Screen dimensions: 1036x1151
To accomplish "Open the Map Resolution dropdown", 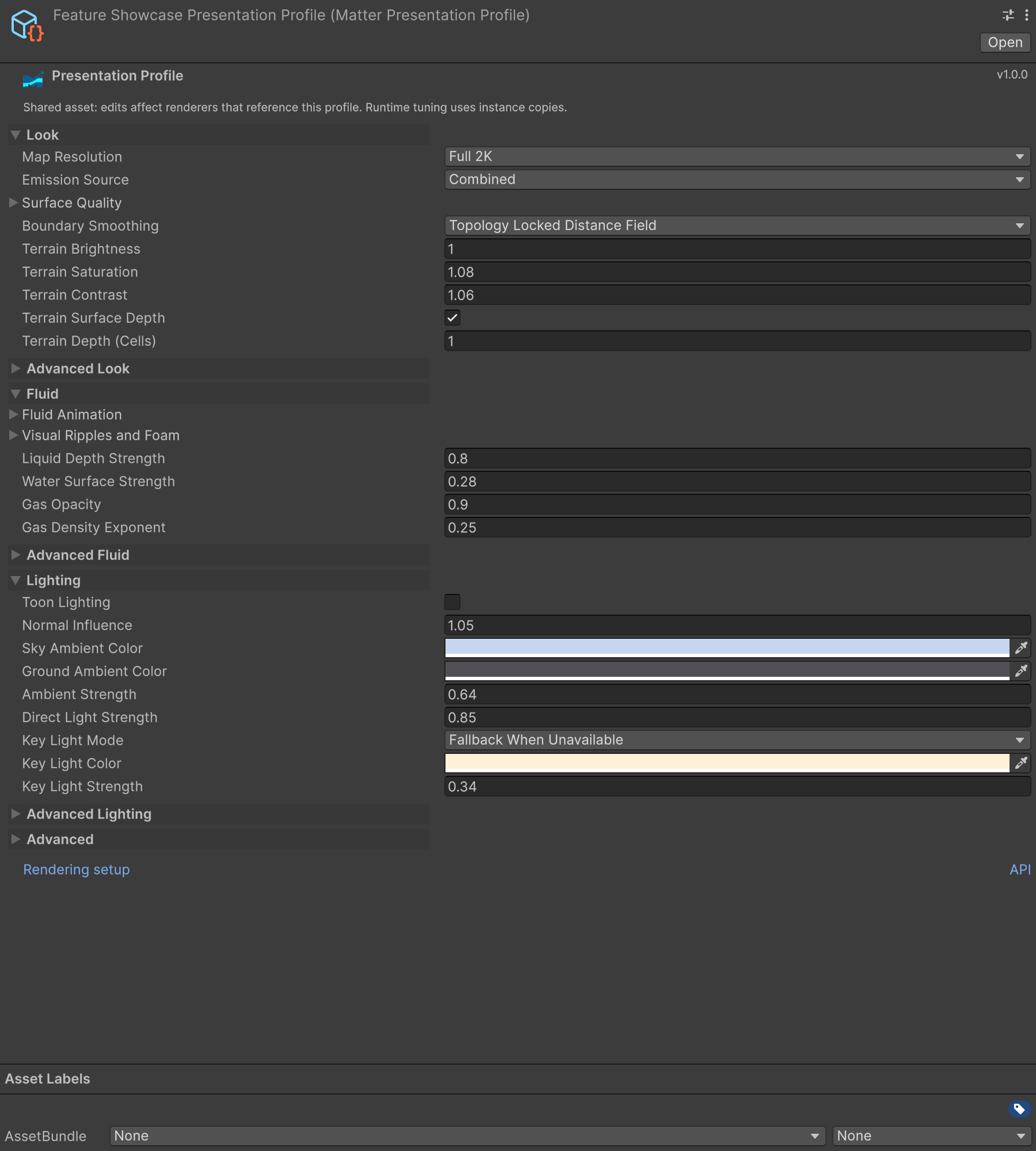I will pos(737,157).
